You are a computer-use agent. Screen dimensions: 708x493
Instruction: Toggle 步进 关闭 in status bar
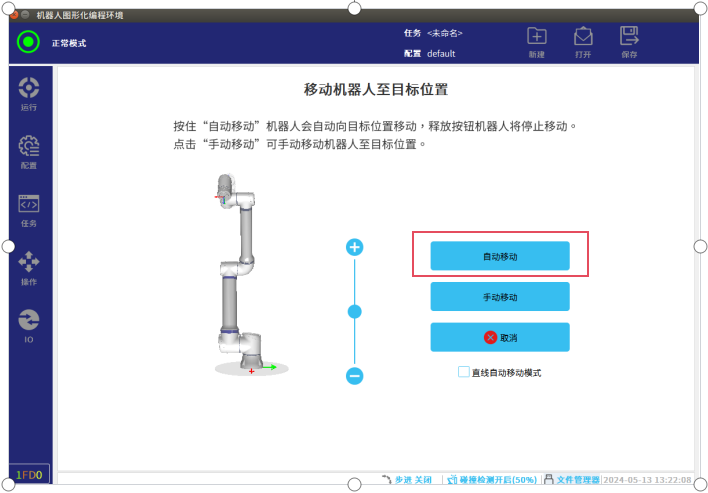click(x=407, y=479)
